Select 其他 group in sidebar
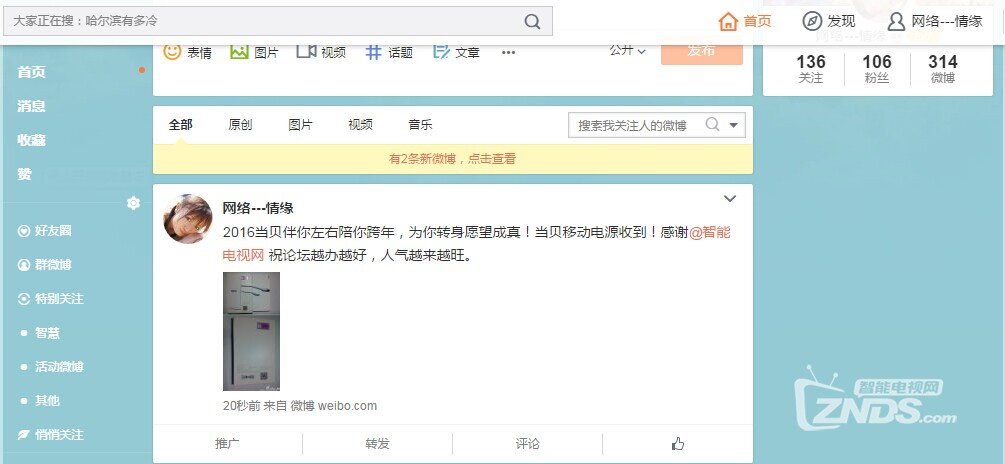Screen dimensions: 1005x464 pyautogui.click(x=47, y=401)
